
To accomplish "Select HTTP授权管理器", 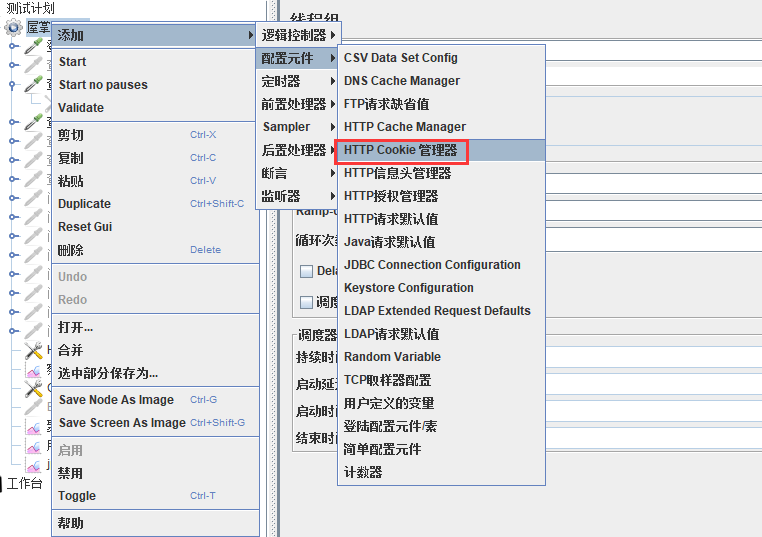I will 441,196.
